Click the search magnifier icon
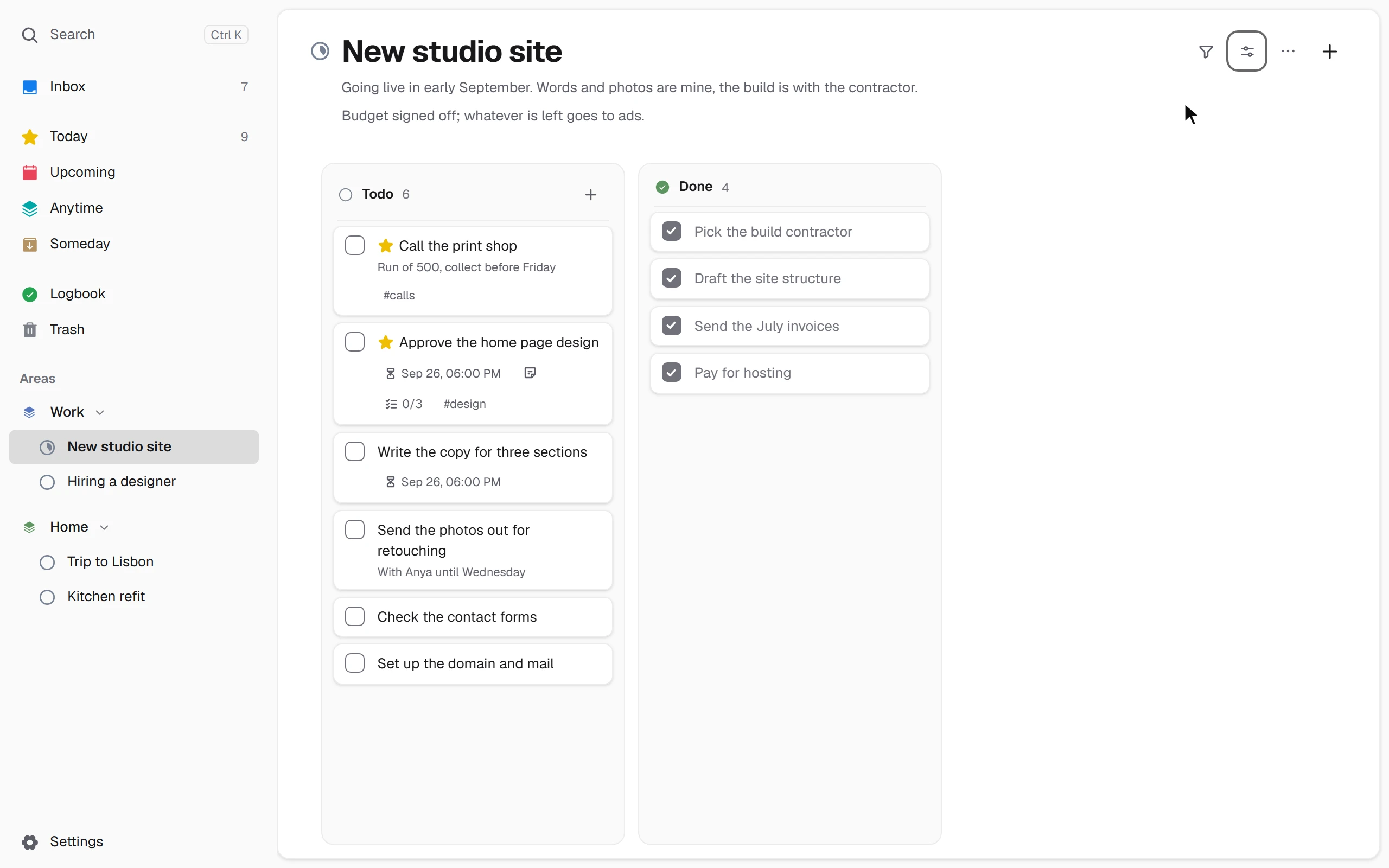 [29, 35]
